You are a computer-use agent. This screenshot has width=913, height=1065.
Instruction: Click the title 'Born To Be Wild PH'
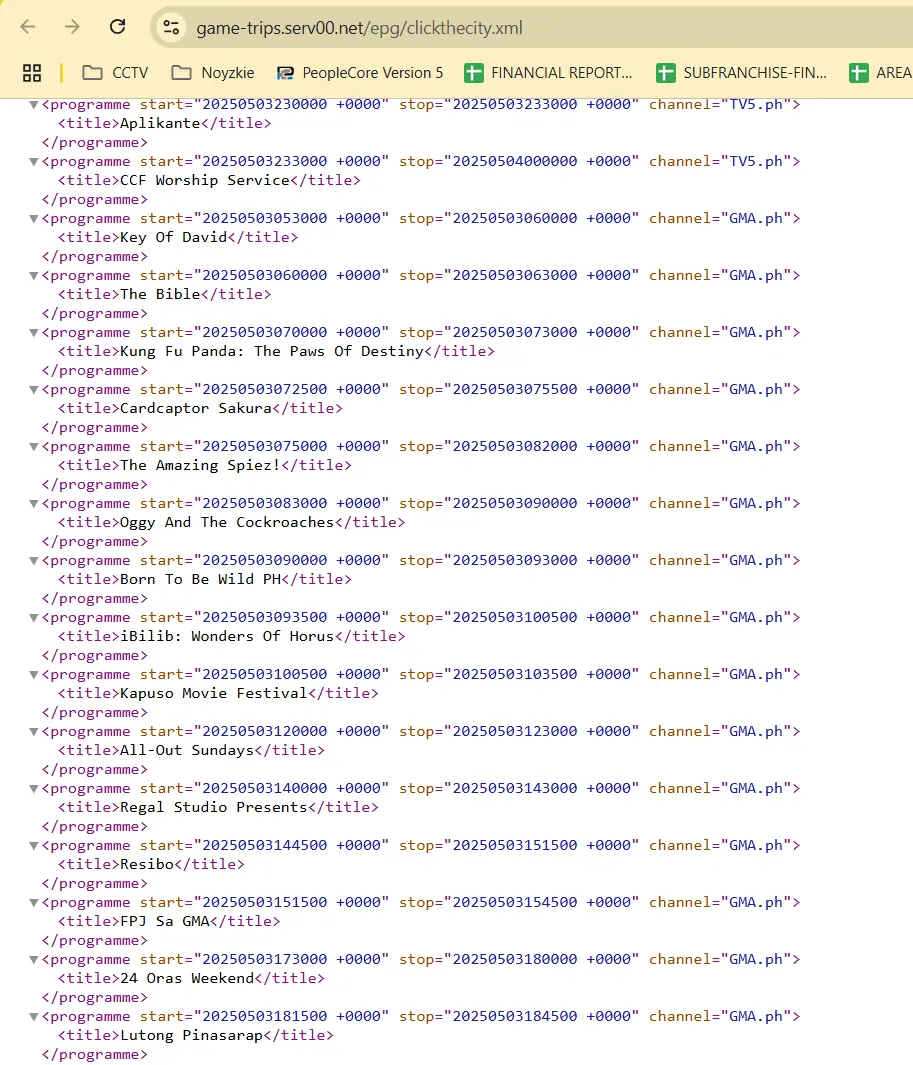tap(200, 580)
